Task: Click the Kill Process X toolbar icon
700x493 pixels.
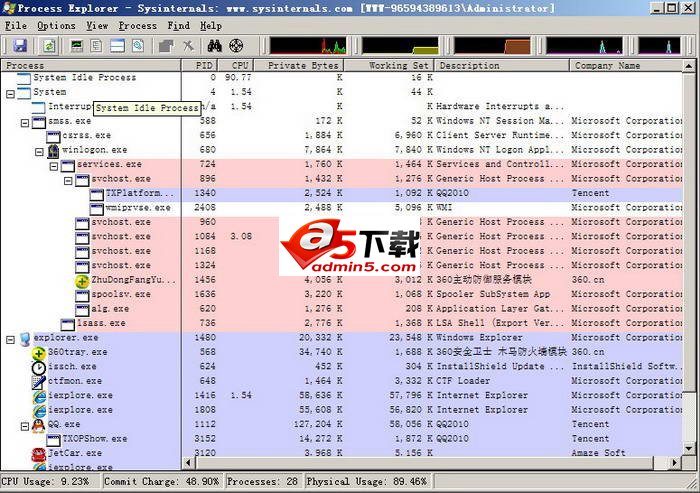Action: pyautogui.click(x=188, y=46)
